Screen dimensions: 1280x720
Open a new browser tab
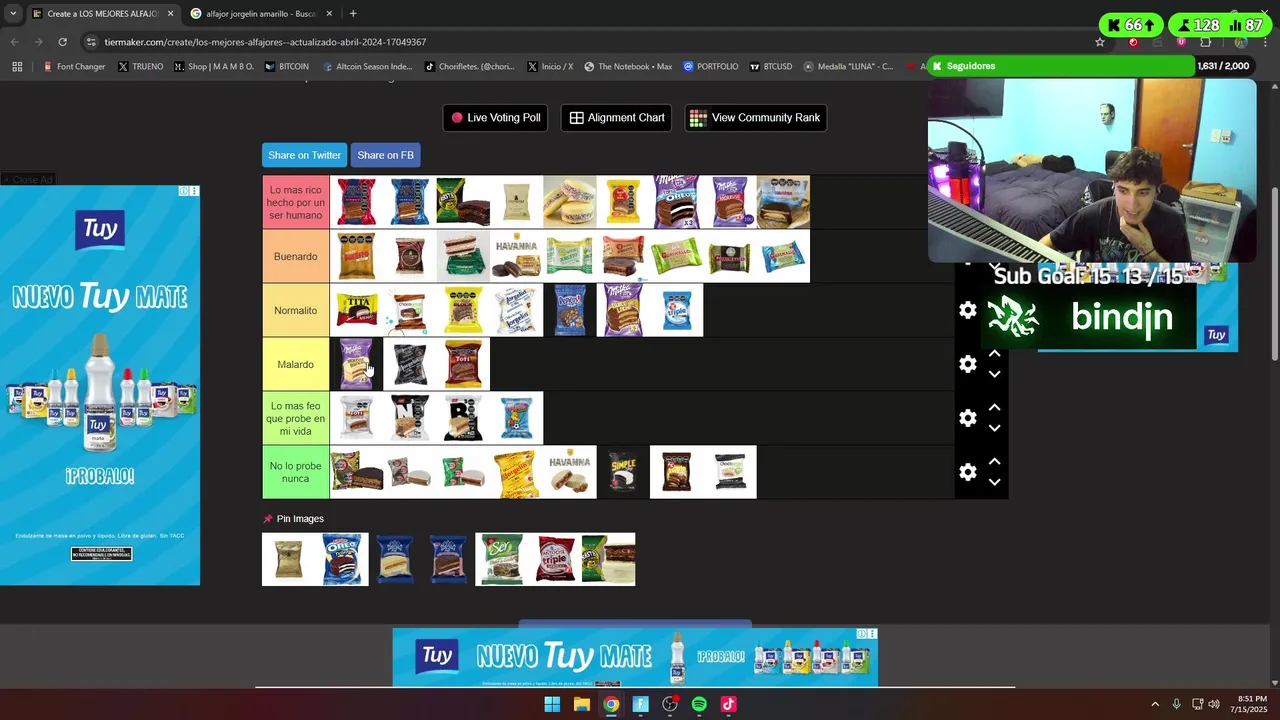[353, 14]
